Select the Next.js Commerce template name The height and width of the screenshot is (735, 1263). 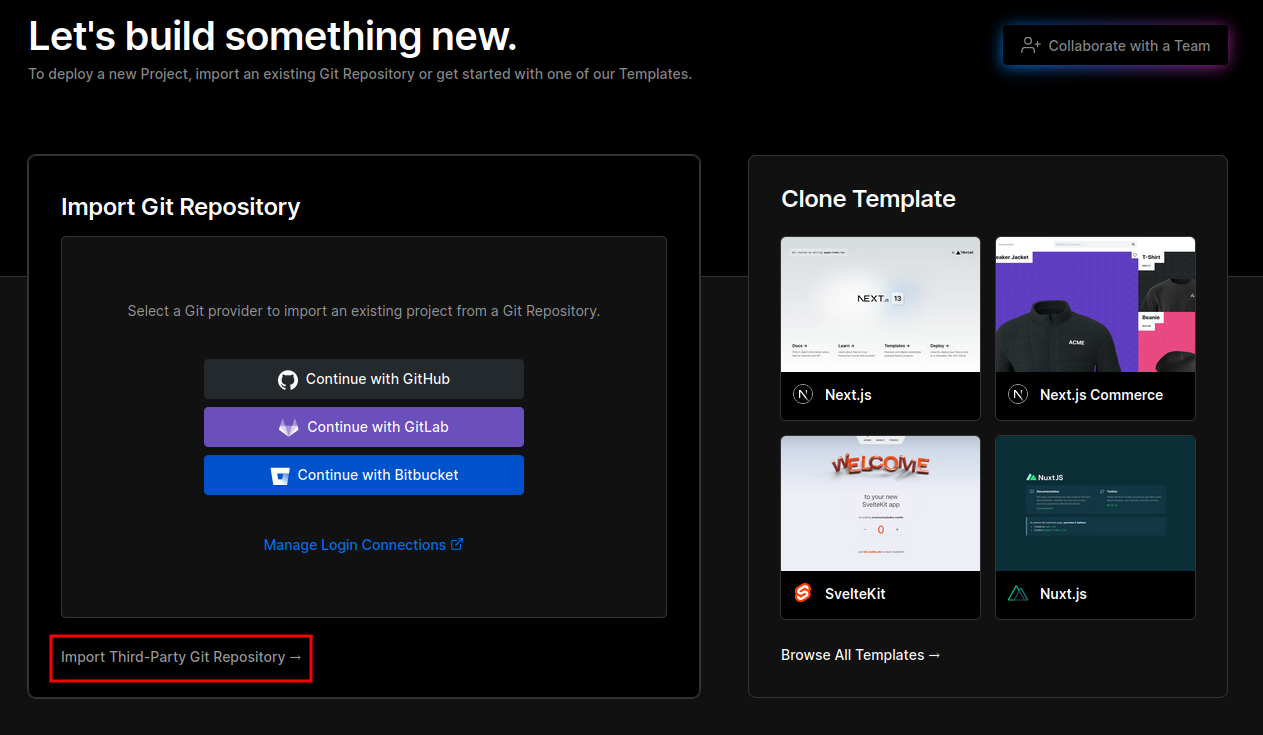point(1101,395)
